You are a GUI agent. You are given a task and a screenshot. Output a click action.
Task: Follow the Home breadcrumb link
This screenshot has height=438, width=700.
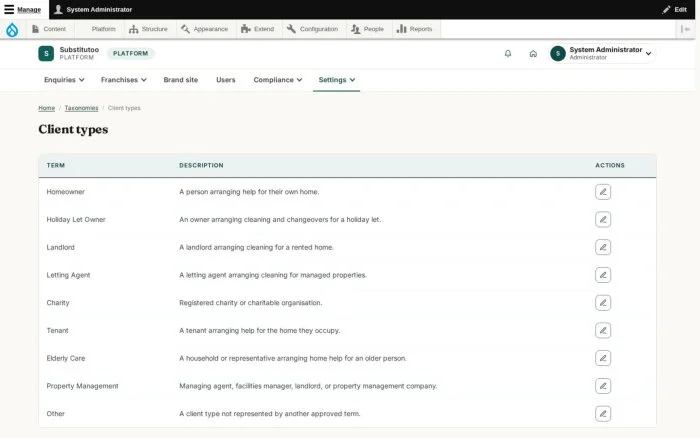46,108
